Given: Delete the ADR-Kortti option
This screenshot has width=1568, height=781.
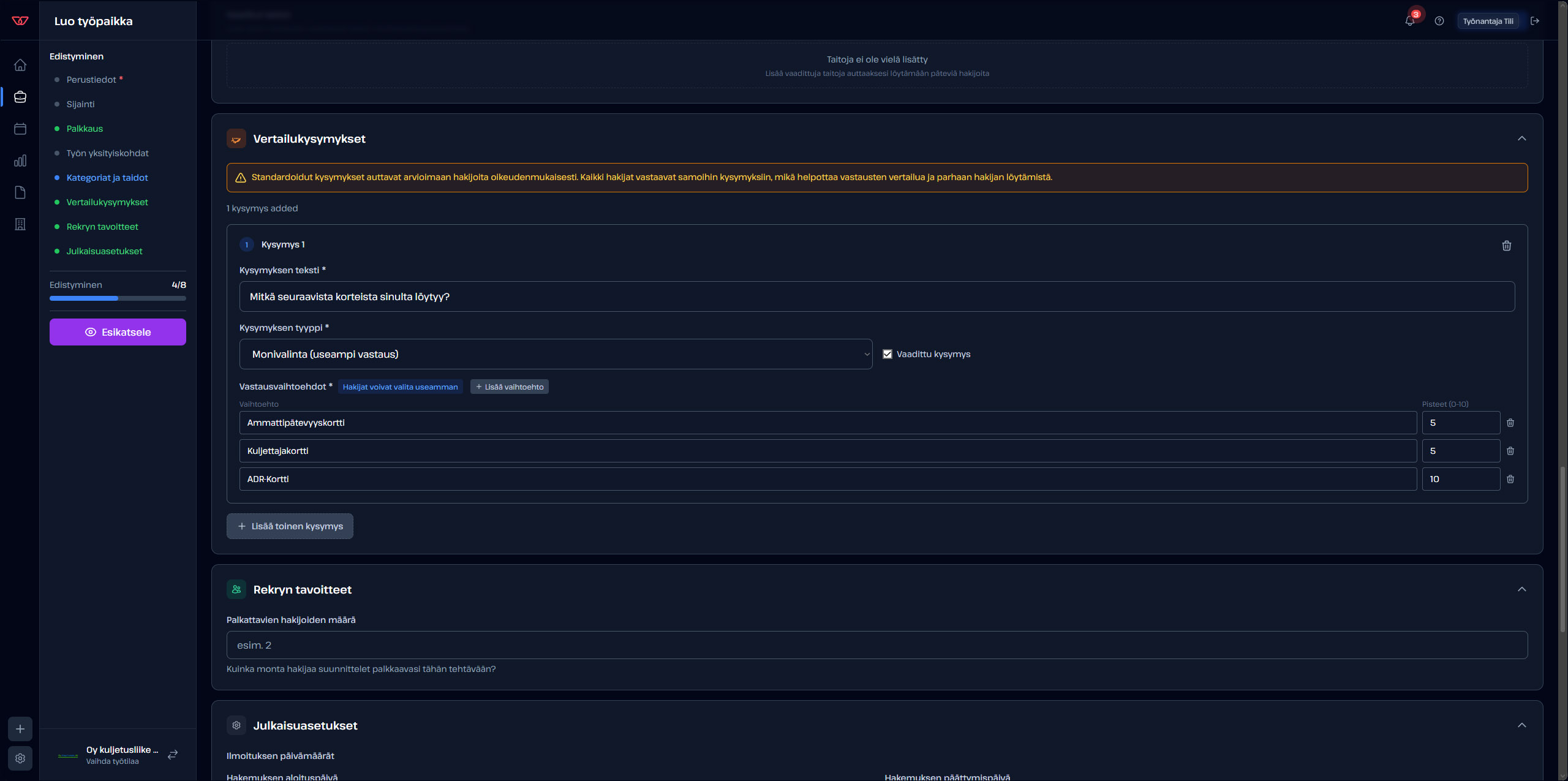Looking at the screenshot, I should (1510, 479).
